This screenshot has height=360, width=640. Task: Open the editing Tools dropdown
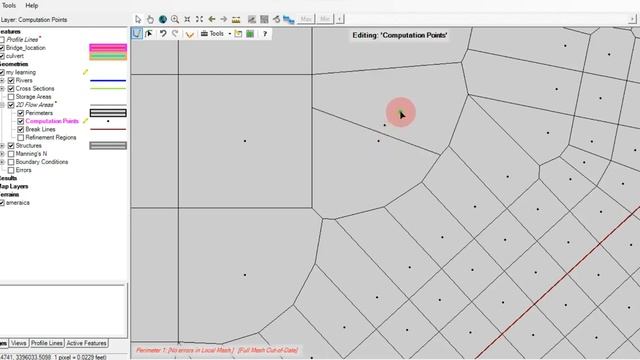click(216, 33)
